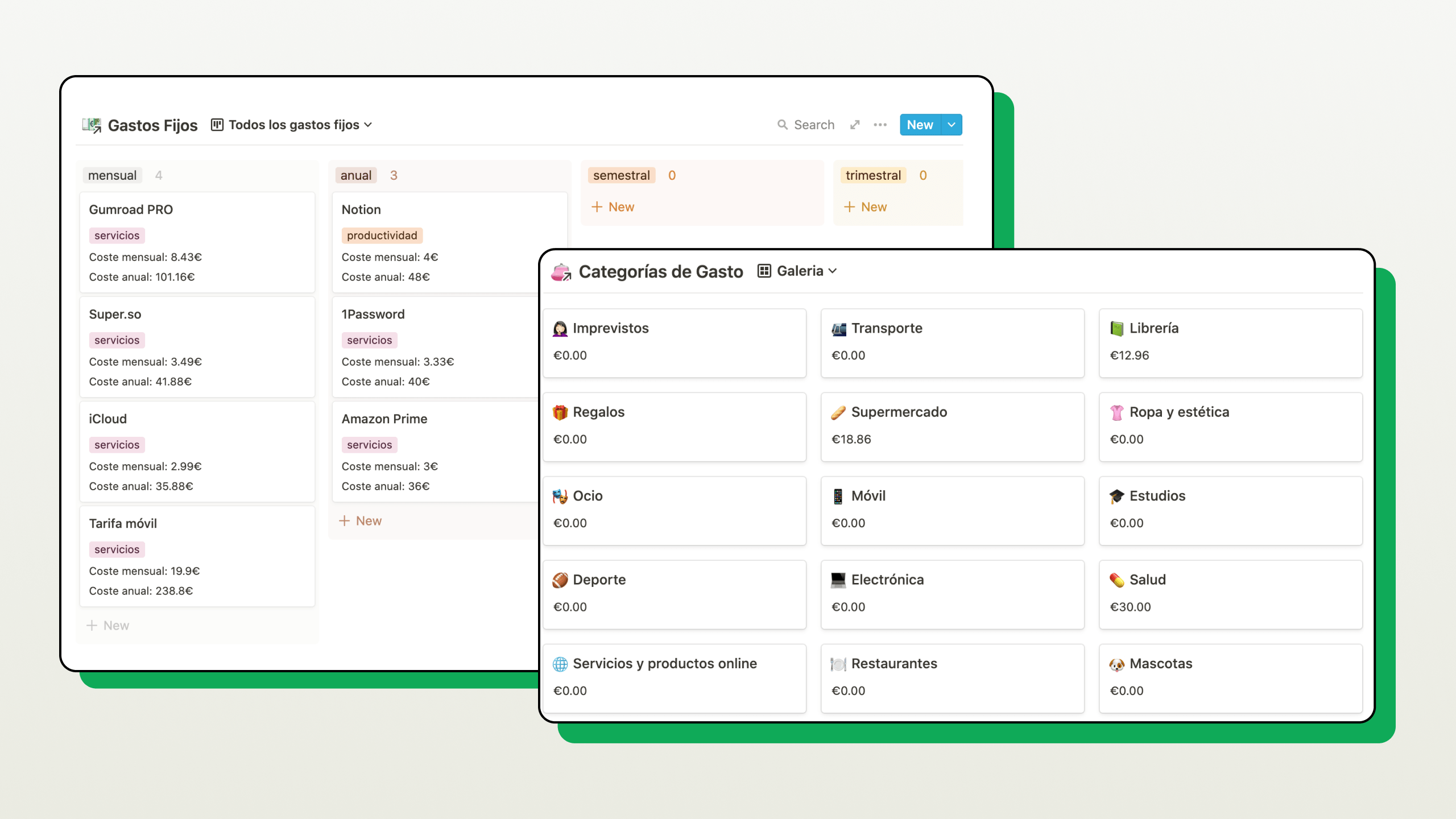Add new item in semestral column
Image resolution: width=1456 pixels, height=819 pixels.
(x=613, y=207)
